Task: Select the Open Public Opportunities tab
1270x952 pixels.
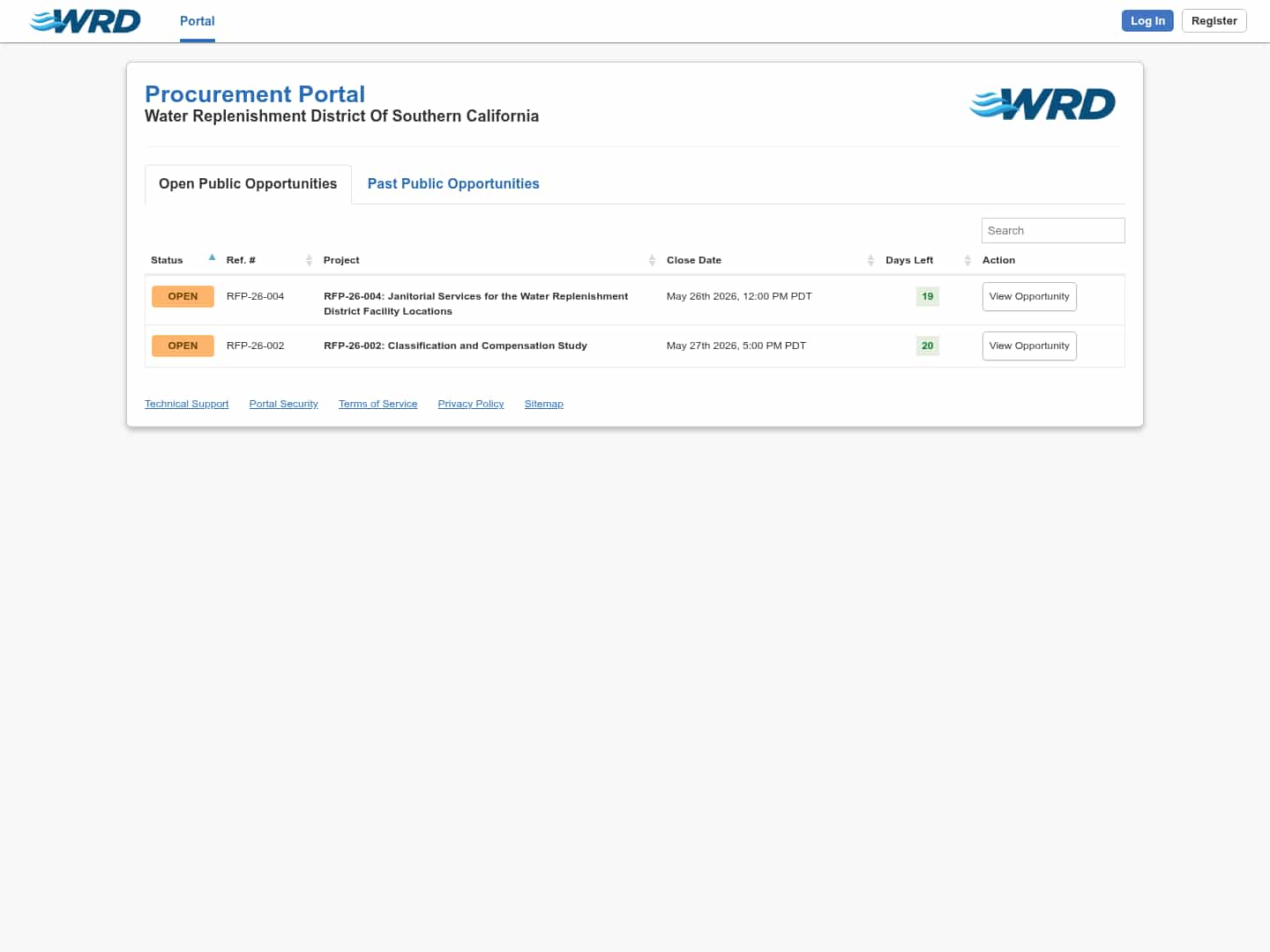Action: coord(248,184)
